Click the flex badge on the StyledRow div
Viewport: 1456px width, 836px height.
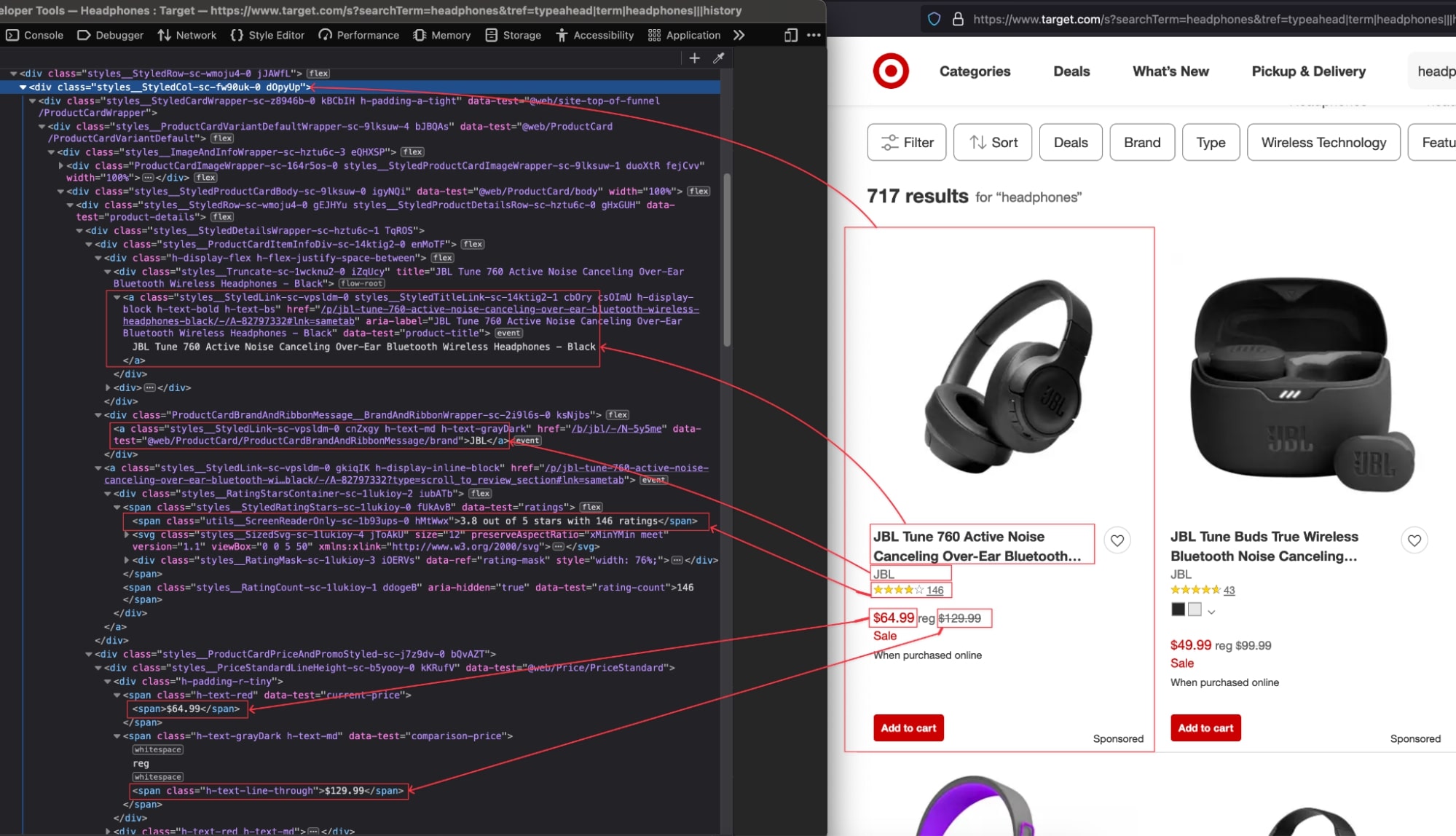coord(318,73)
